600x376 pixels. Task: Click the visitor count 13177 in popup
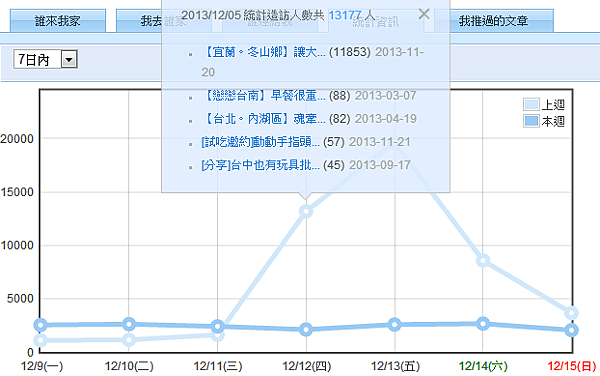coord(345,15)
